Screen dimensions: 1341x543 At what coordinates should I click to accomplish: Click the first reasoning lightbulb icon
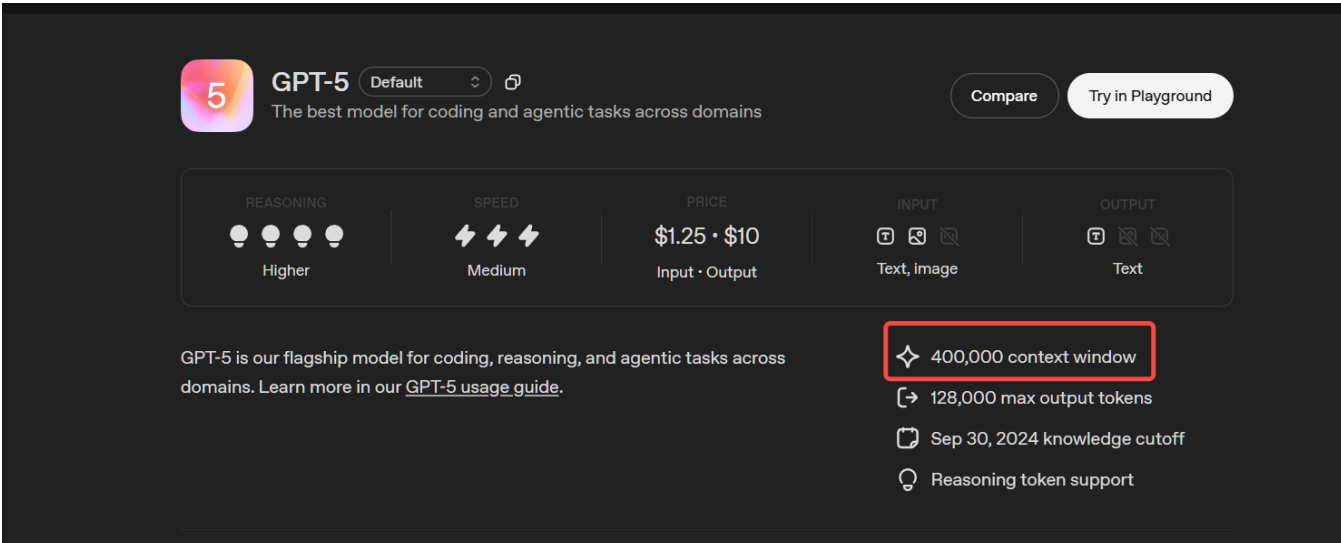239,236
